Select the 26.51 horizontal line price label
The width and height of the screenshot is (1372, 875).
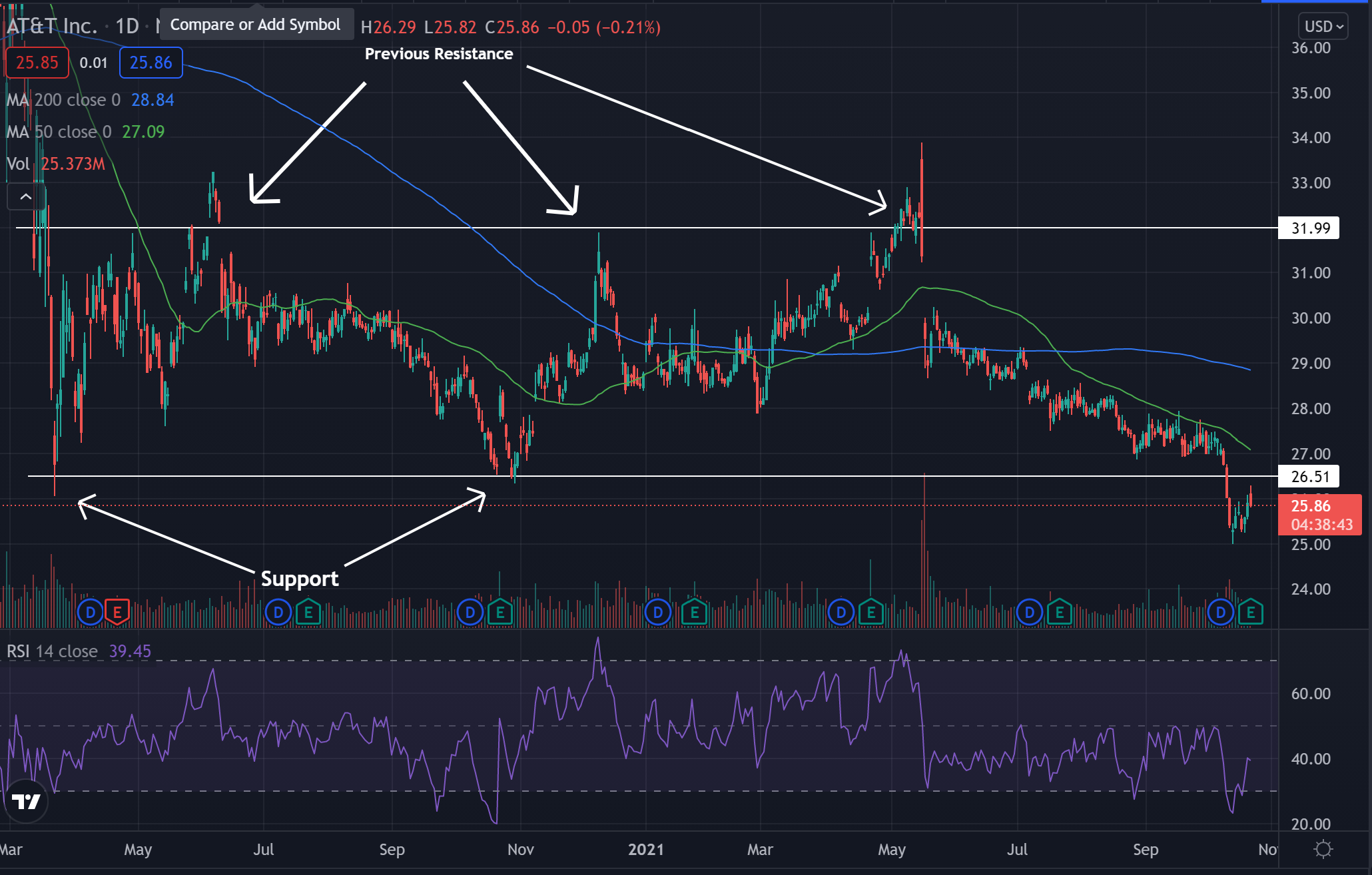tap(1309, 477)
